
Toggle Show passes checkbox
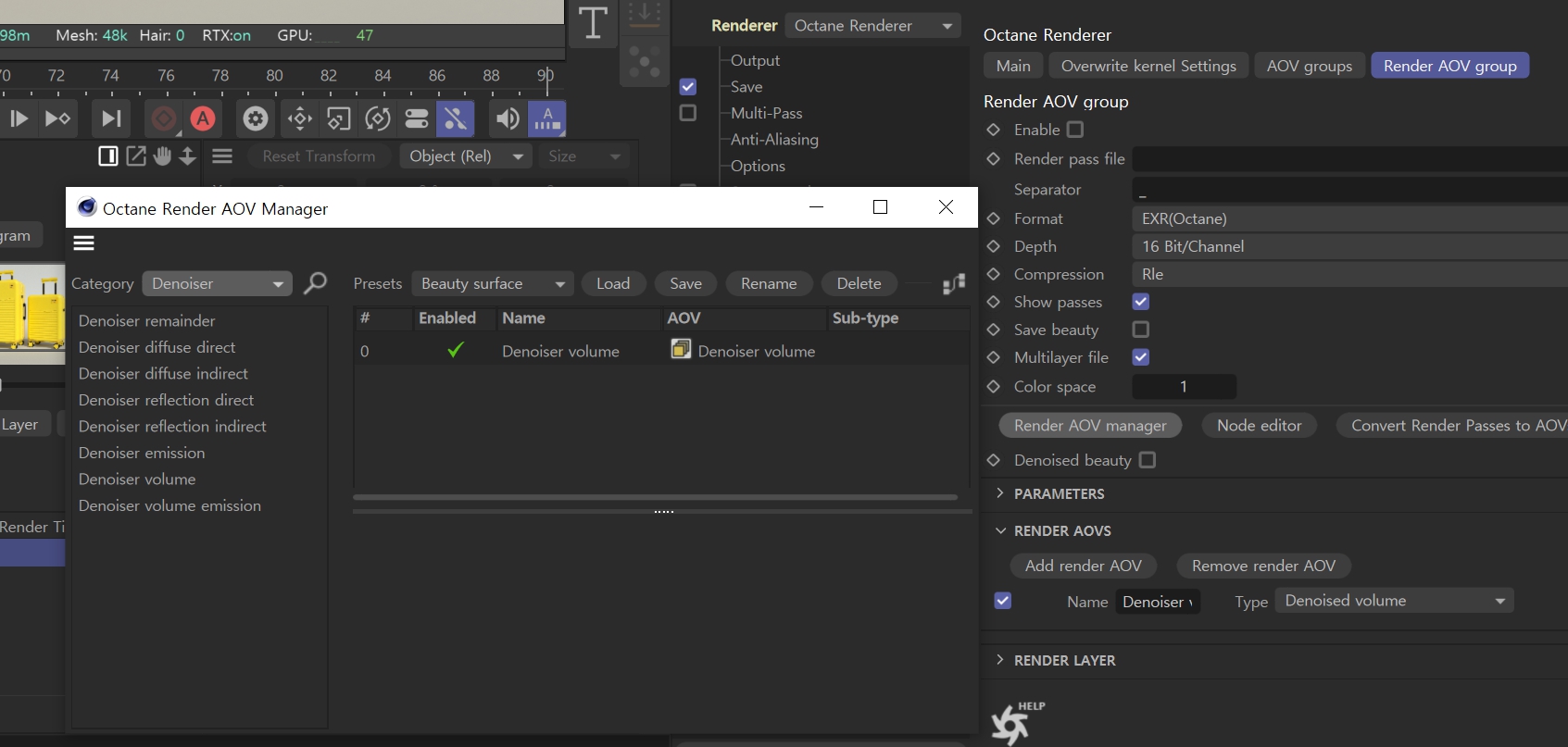click(x=1141, y=302)
